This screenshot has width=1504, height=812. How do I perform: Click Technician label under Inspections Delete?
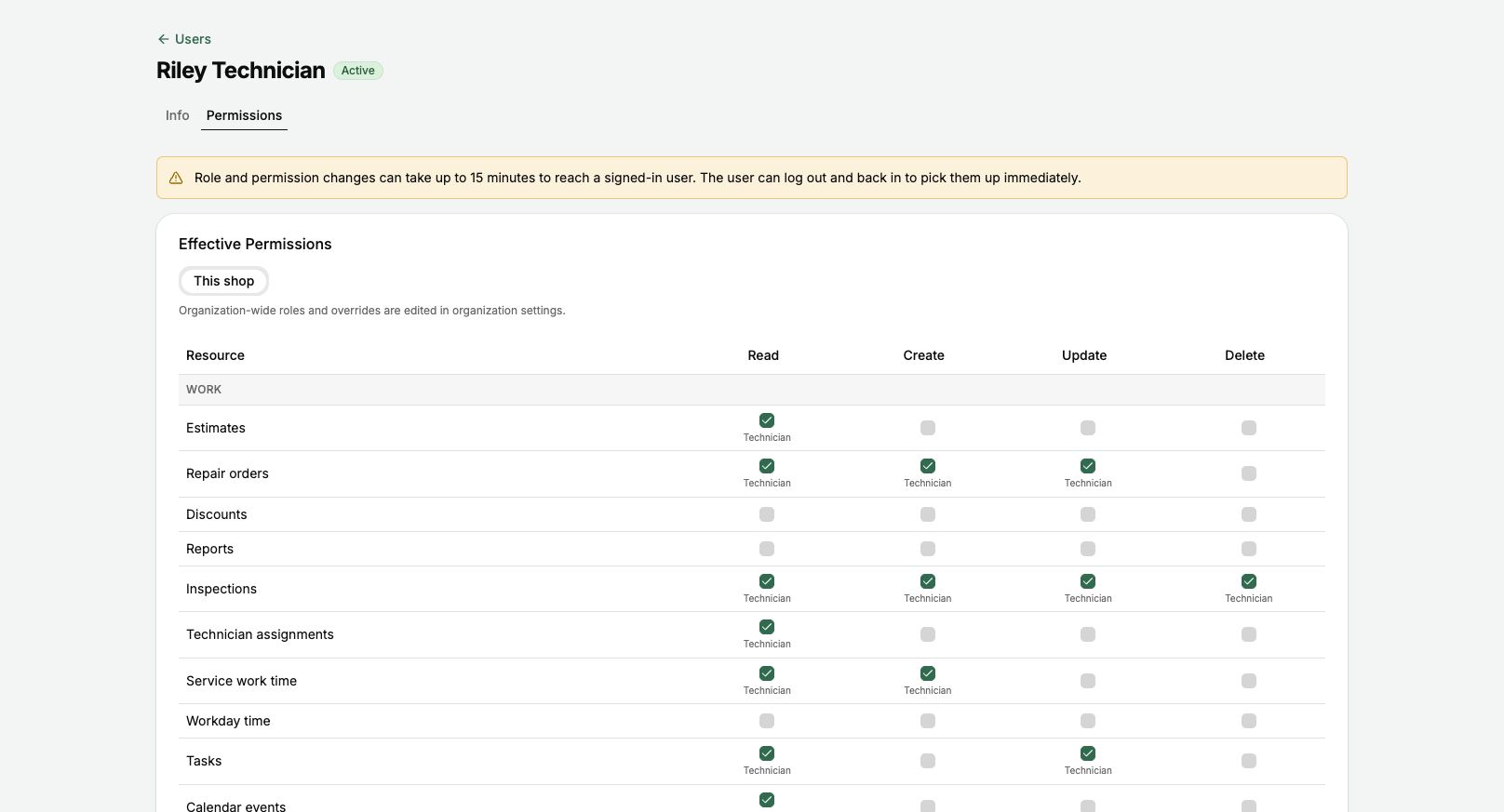coord(1249,598)
